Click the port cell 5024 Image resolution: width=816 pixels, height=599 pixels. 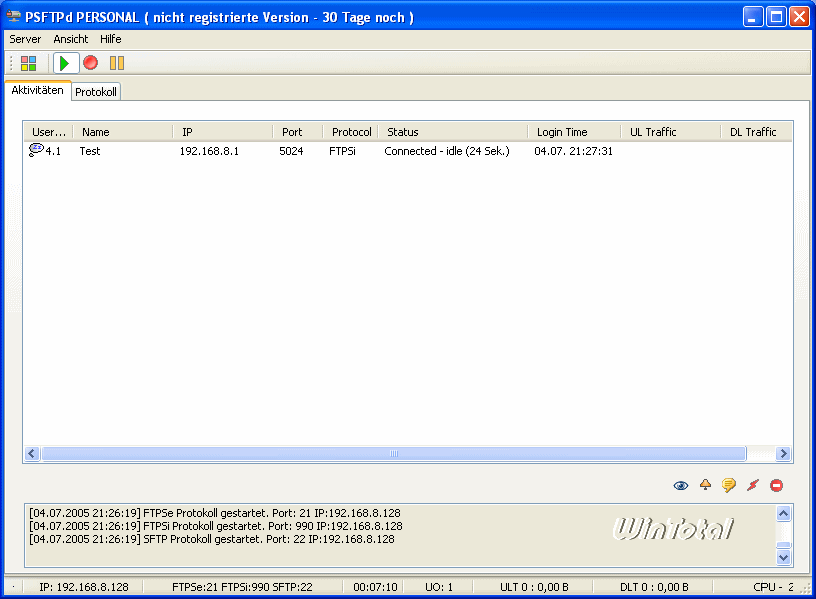291,151
